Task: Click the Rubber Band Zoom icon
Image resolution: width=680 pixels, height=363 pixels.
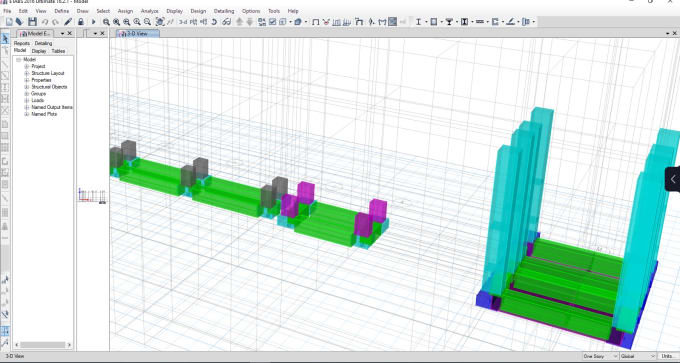Action: pyautogui.click(x=106, y=22)
